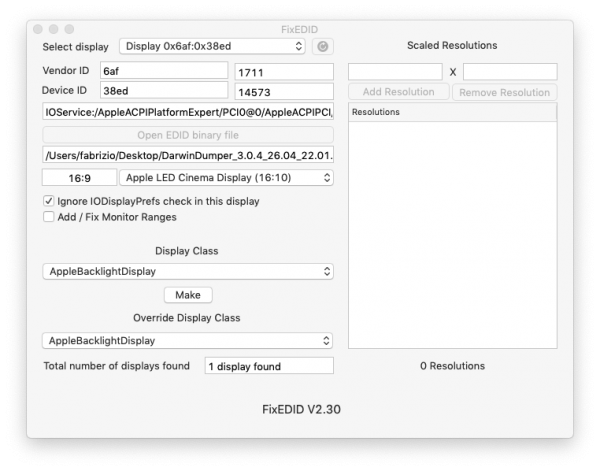The width and height of the screenshot is (600, 471).
Task: Click the Total number of displays found label
Action: point(116,366)
